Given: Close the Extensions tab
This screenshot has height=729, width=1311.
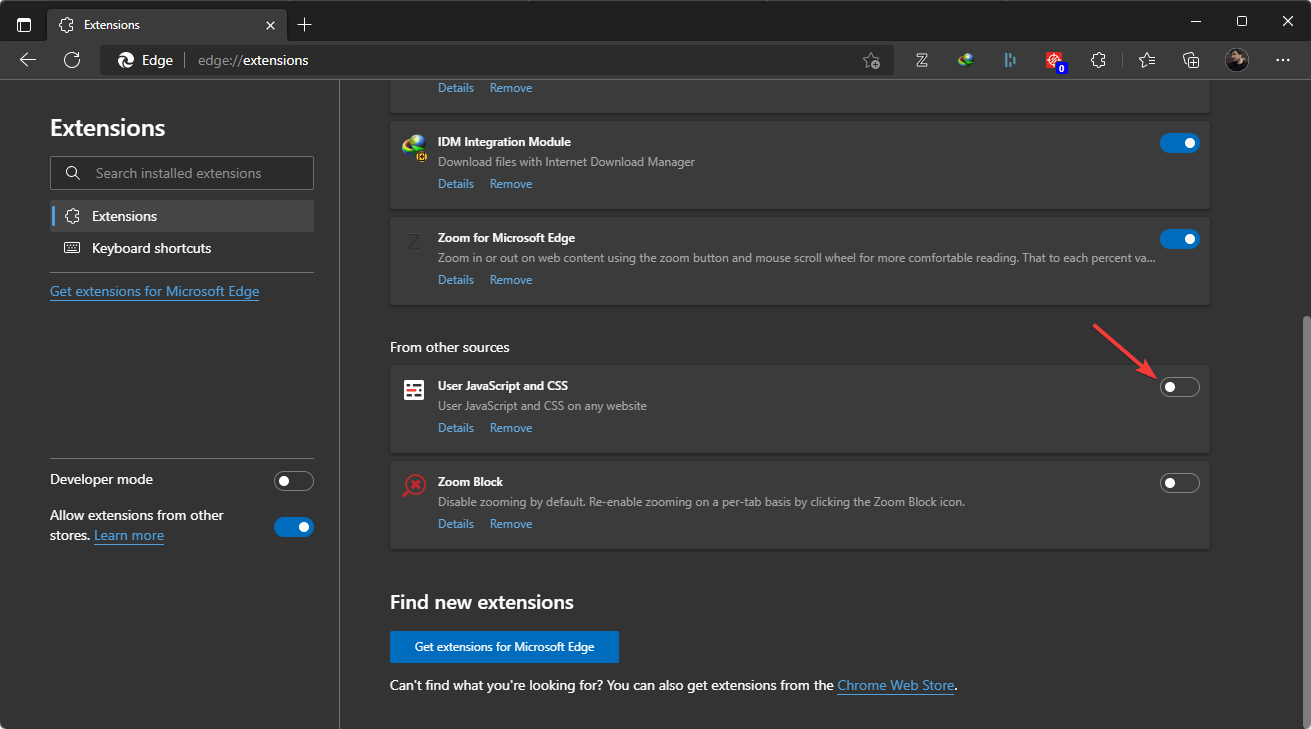Looking at the screenshot, I should pyautogui.click(x=270, y=24).
